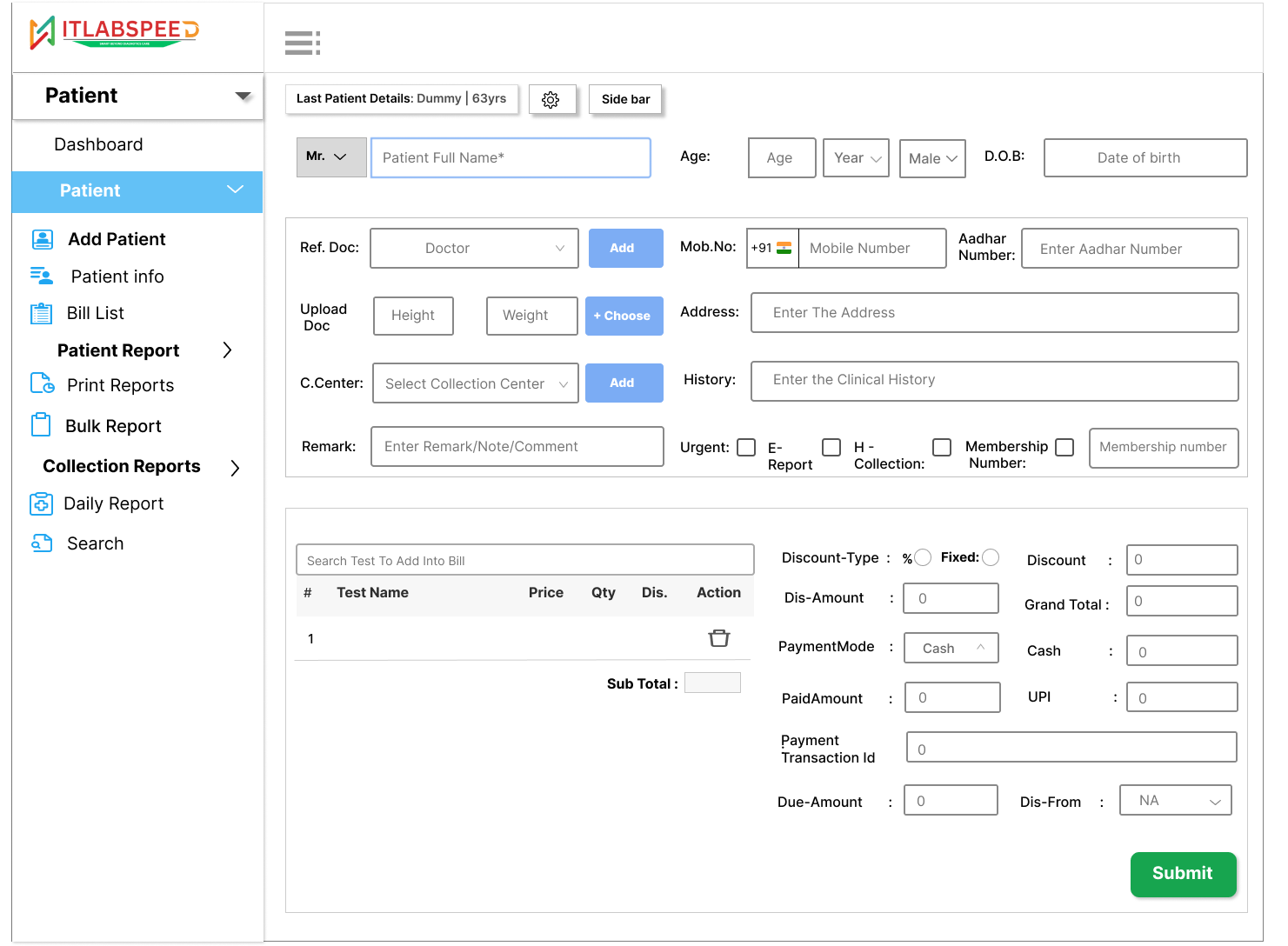
Task: Click the green Submit button
Action: pos(1183,874)
